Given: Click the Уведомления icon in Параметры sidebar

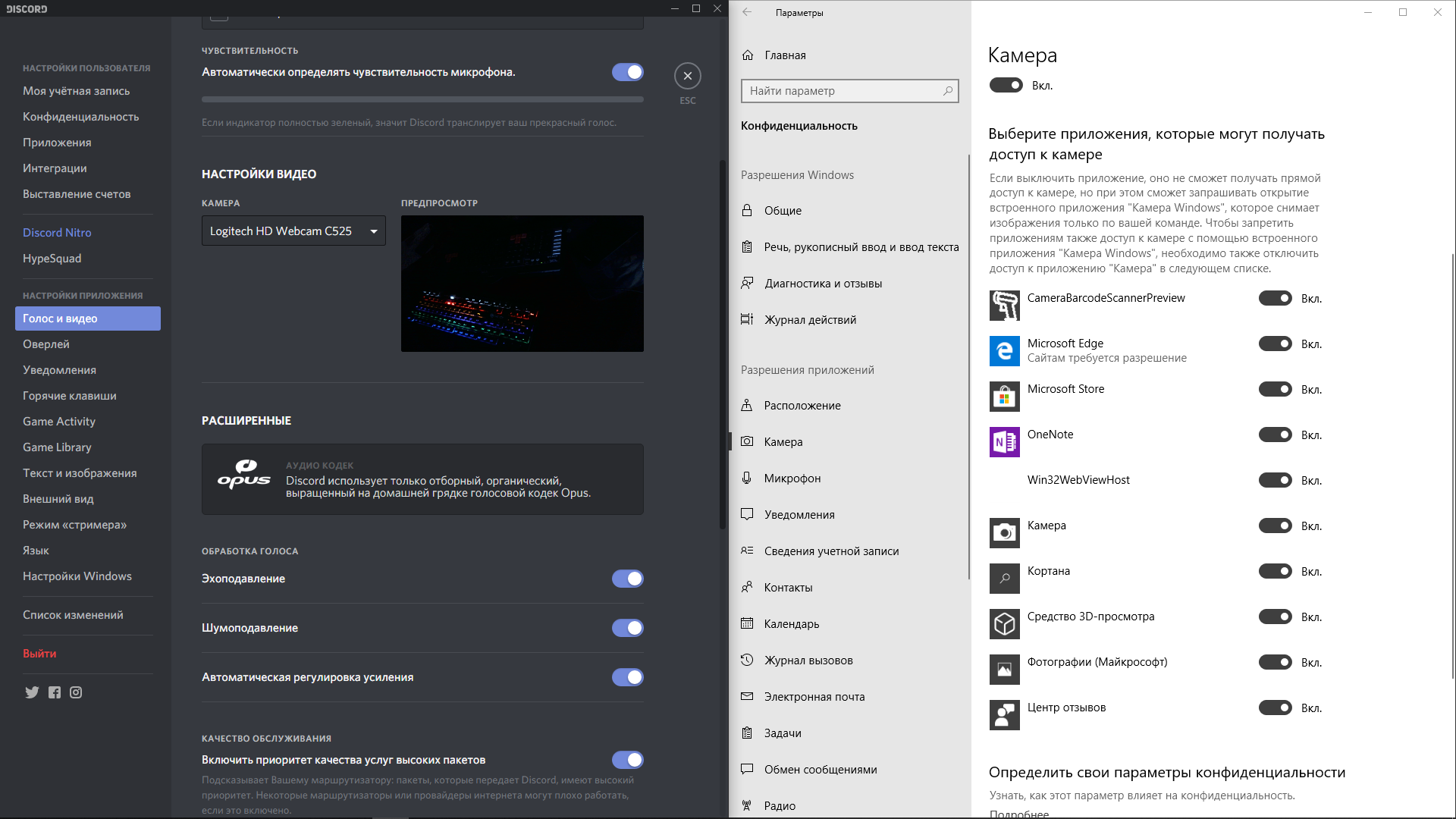Looking at the screenshot, I should coord(747,514).
